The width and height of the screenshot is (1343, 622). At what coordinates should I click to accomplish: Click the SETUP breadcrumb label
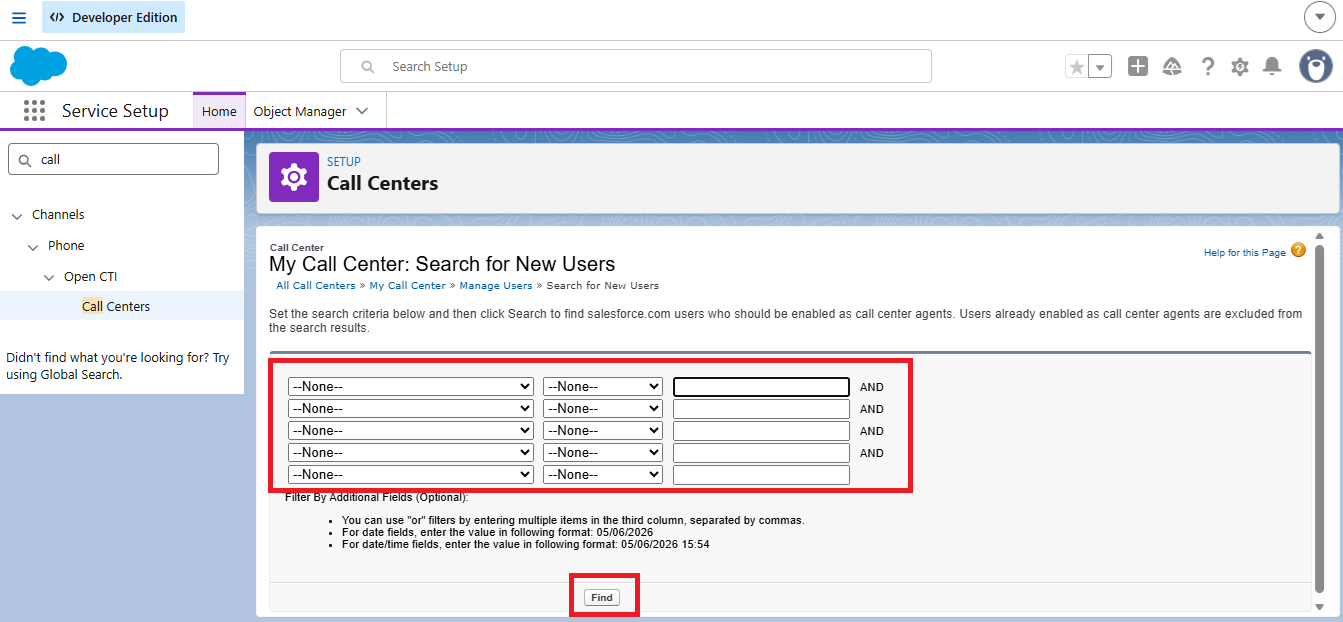(x=344, y=161)
